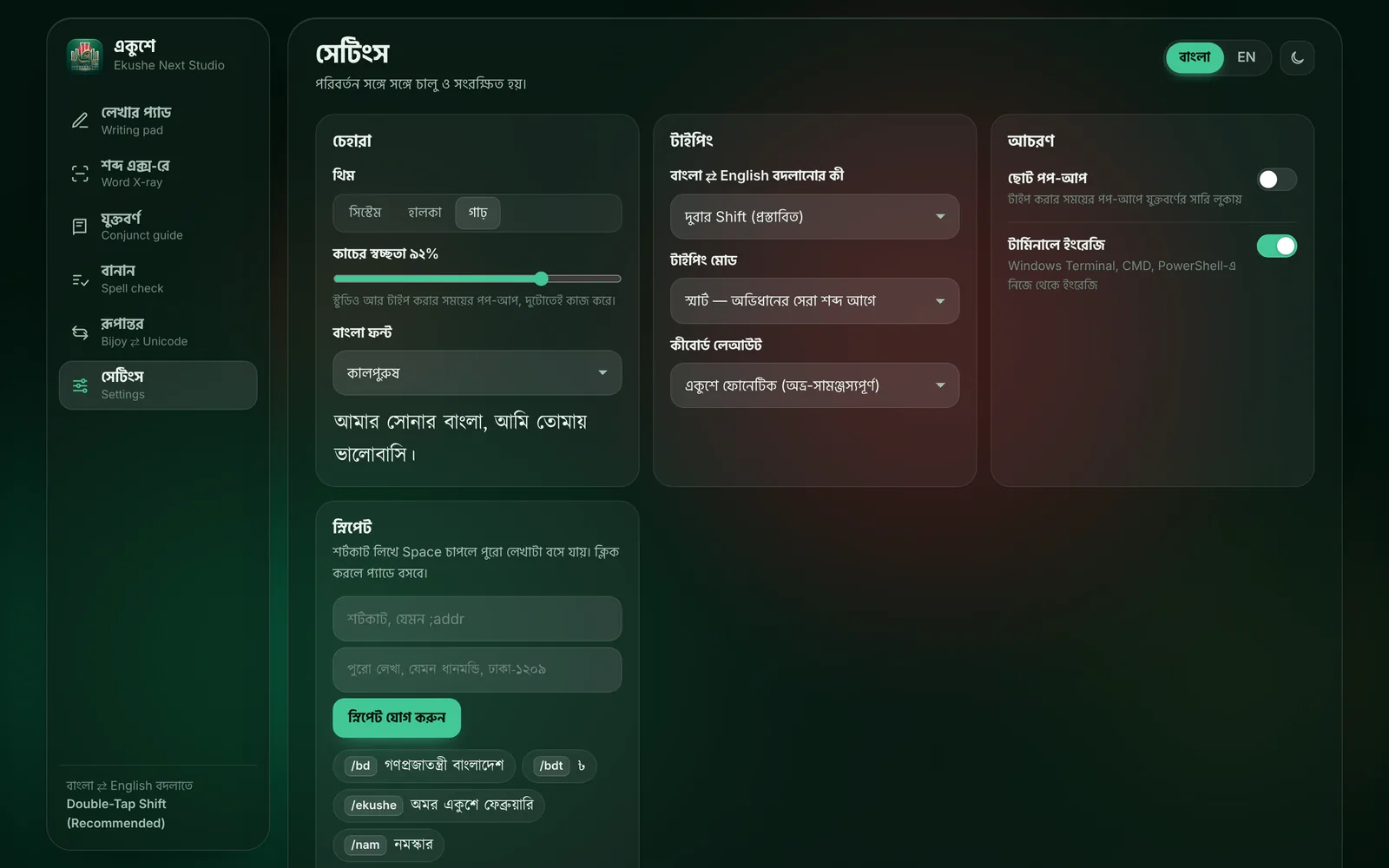Open Bijoy ⇄ Unicode converter page
1389x868 pixels.
(158, 332)
